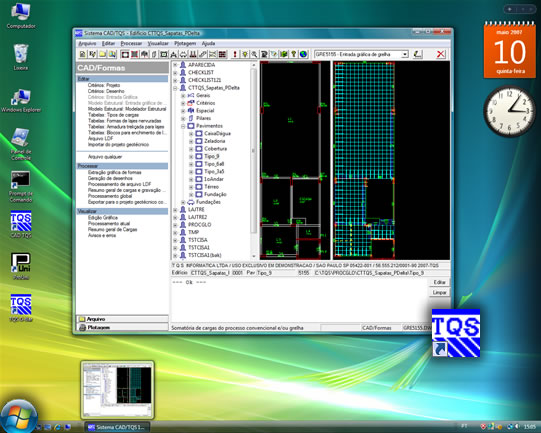
Task: Open the Processar menu
Action: click(x=131, y=43)
